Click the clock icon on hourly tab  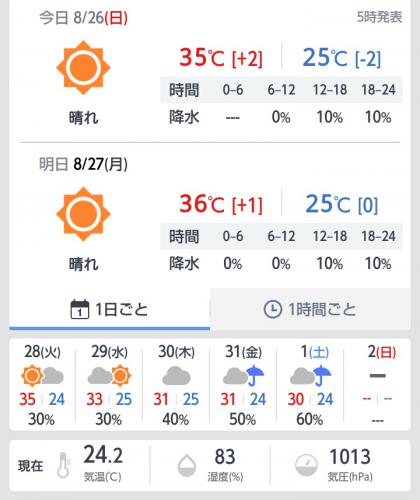point(273,309)
